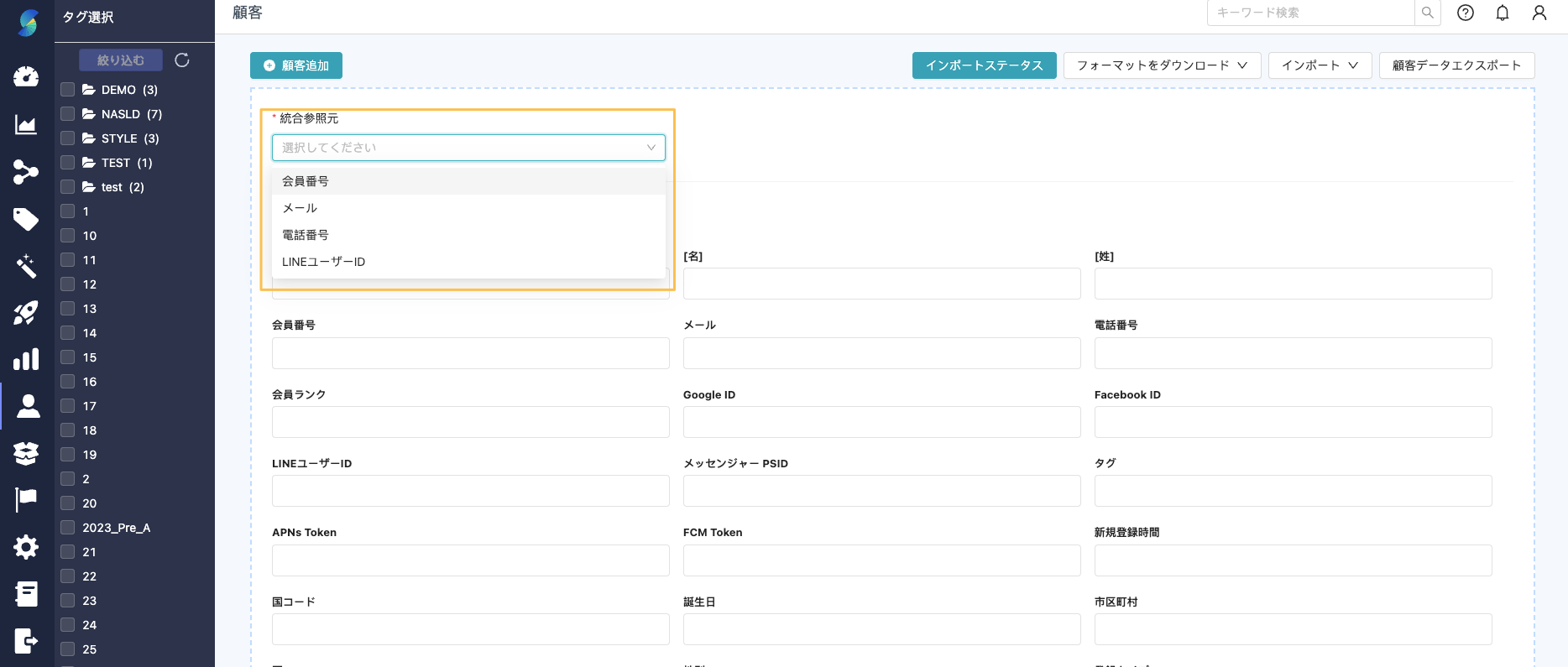Click the notification bell icon
The height and width of the screenshot is (667, 1568).
pos(1503,13)
